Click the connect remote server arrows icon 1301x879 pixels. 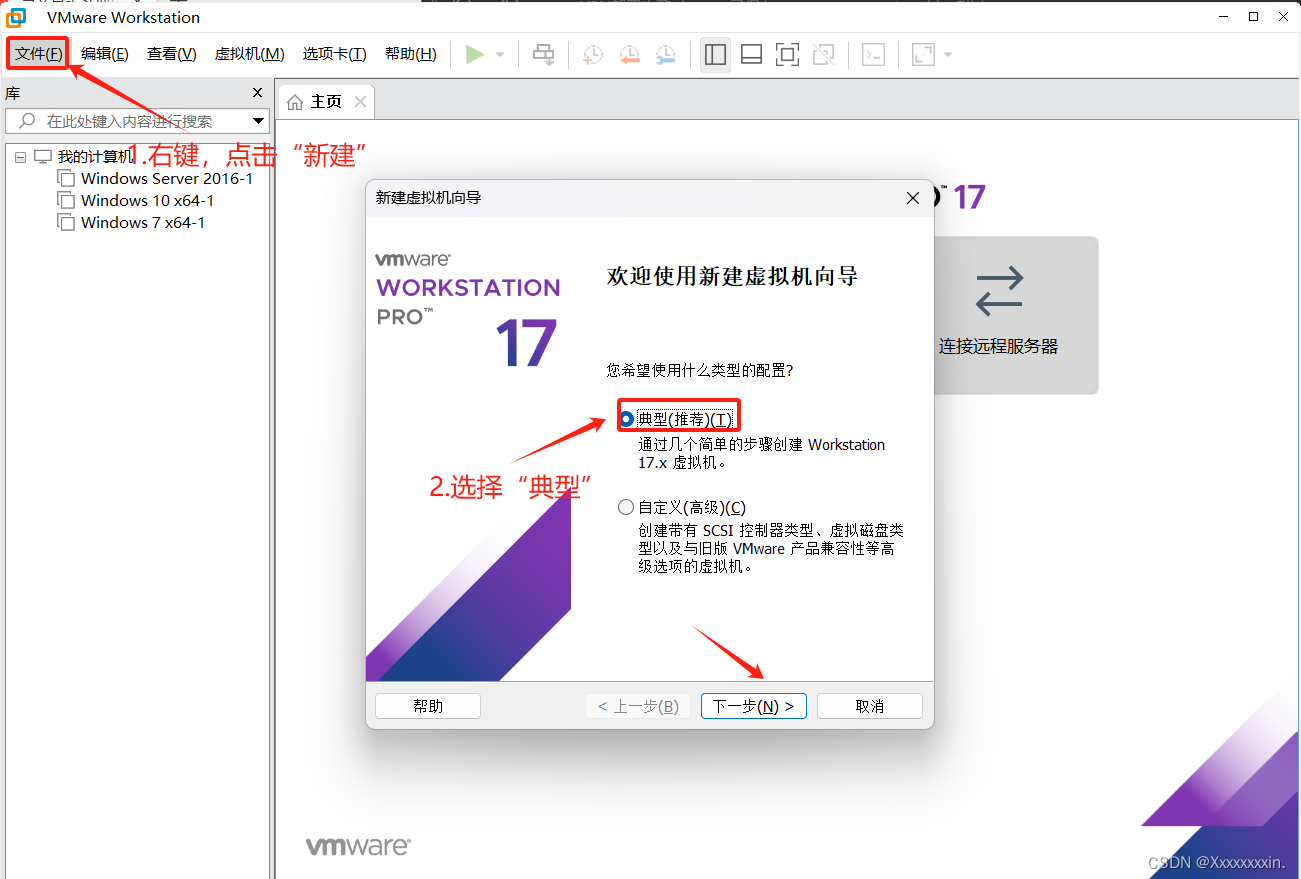[x=999, y=290]
